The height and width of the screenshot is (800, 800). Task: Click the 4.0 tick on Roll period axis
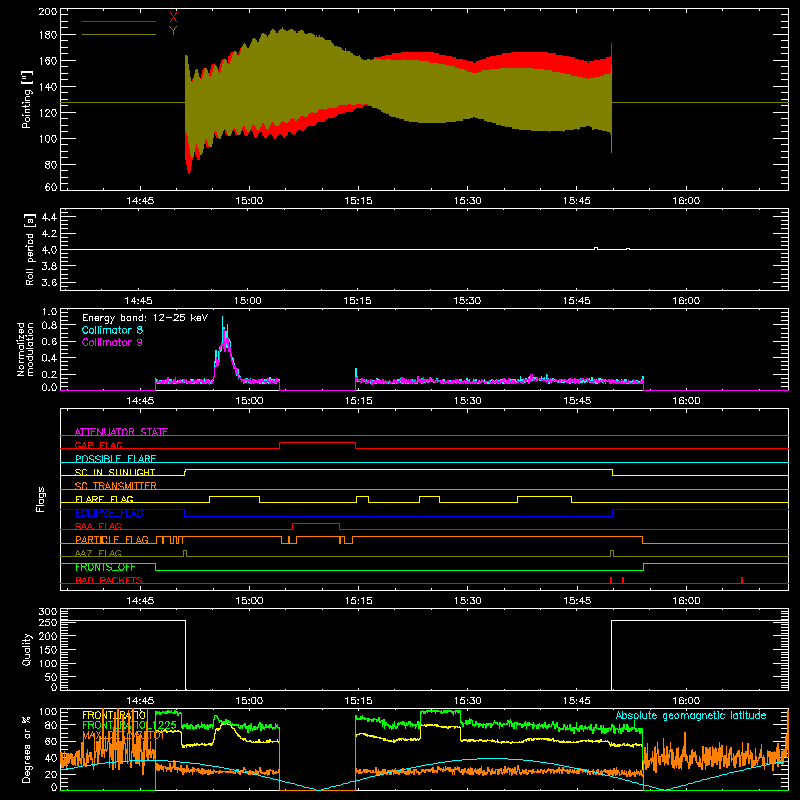click(49, 250)
